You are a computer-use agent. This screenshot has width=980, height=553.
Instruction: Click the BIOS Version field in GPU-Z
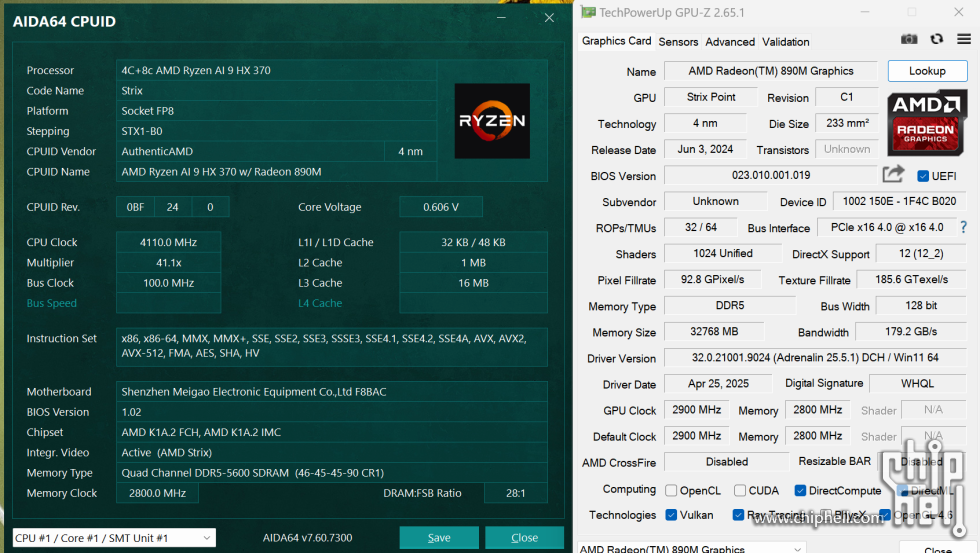(771, 175)
